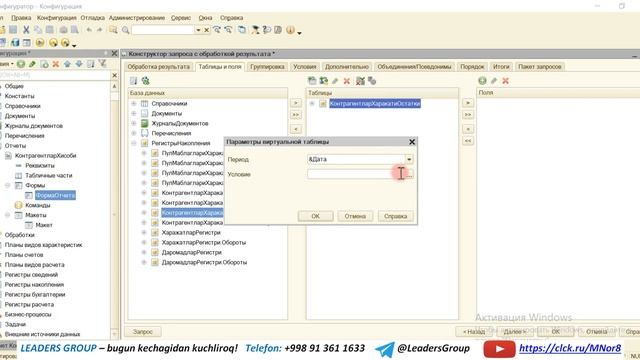Add a field with green plus above Поля
The width and height of the screenshot is (640, 360).
[x=482, y=81]
